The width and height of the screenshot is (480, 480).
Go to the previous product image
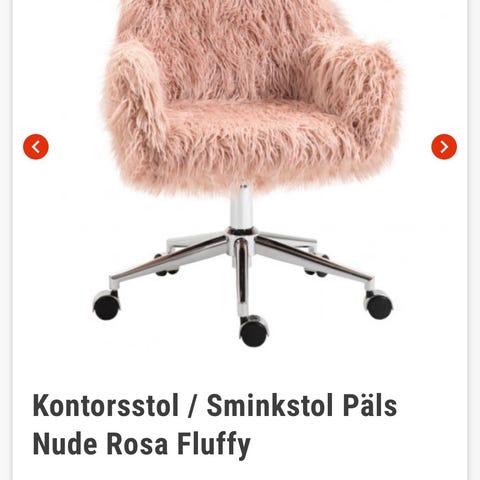(x=36, y=147)
